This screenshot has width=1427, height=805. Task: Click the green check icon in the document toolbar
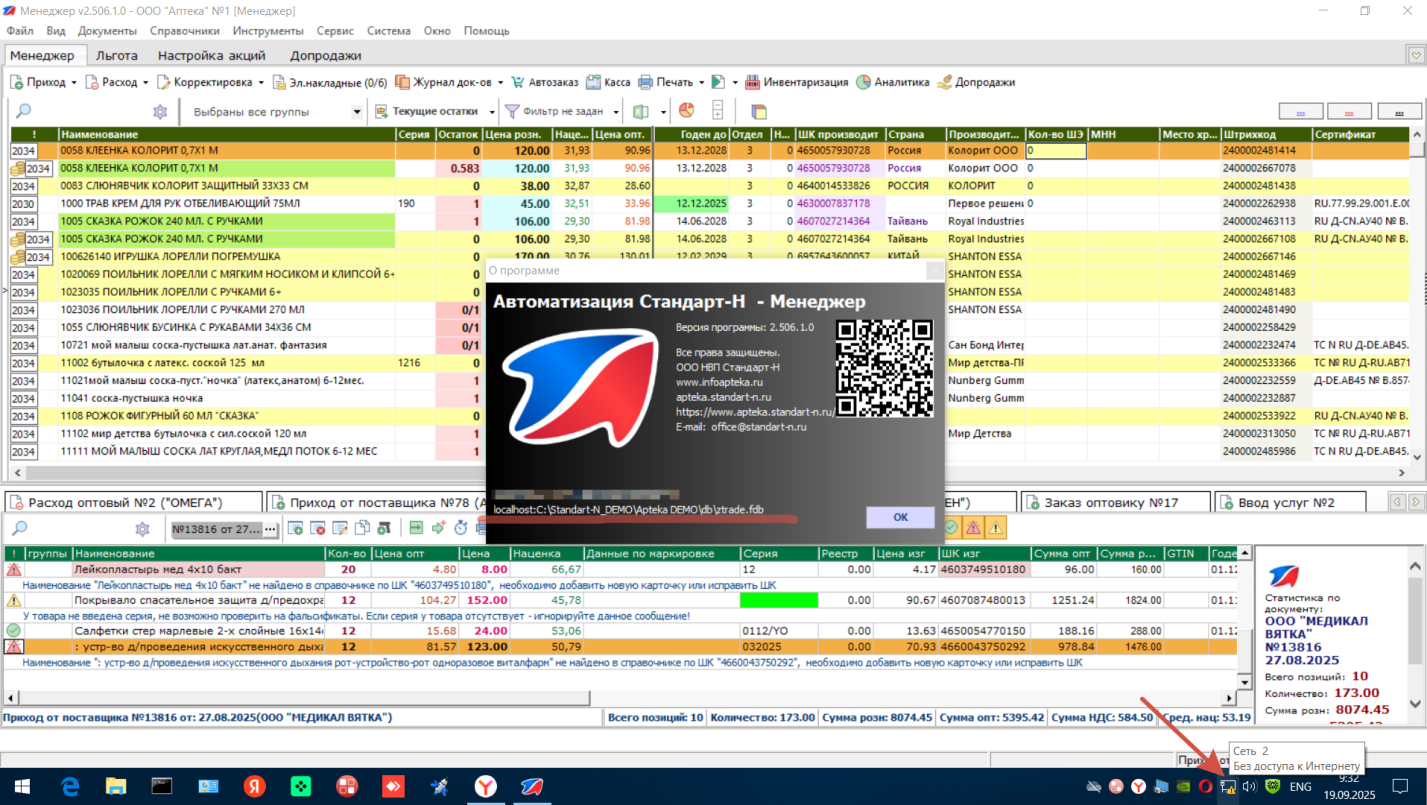(951, 527)
